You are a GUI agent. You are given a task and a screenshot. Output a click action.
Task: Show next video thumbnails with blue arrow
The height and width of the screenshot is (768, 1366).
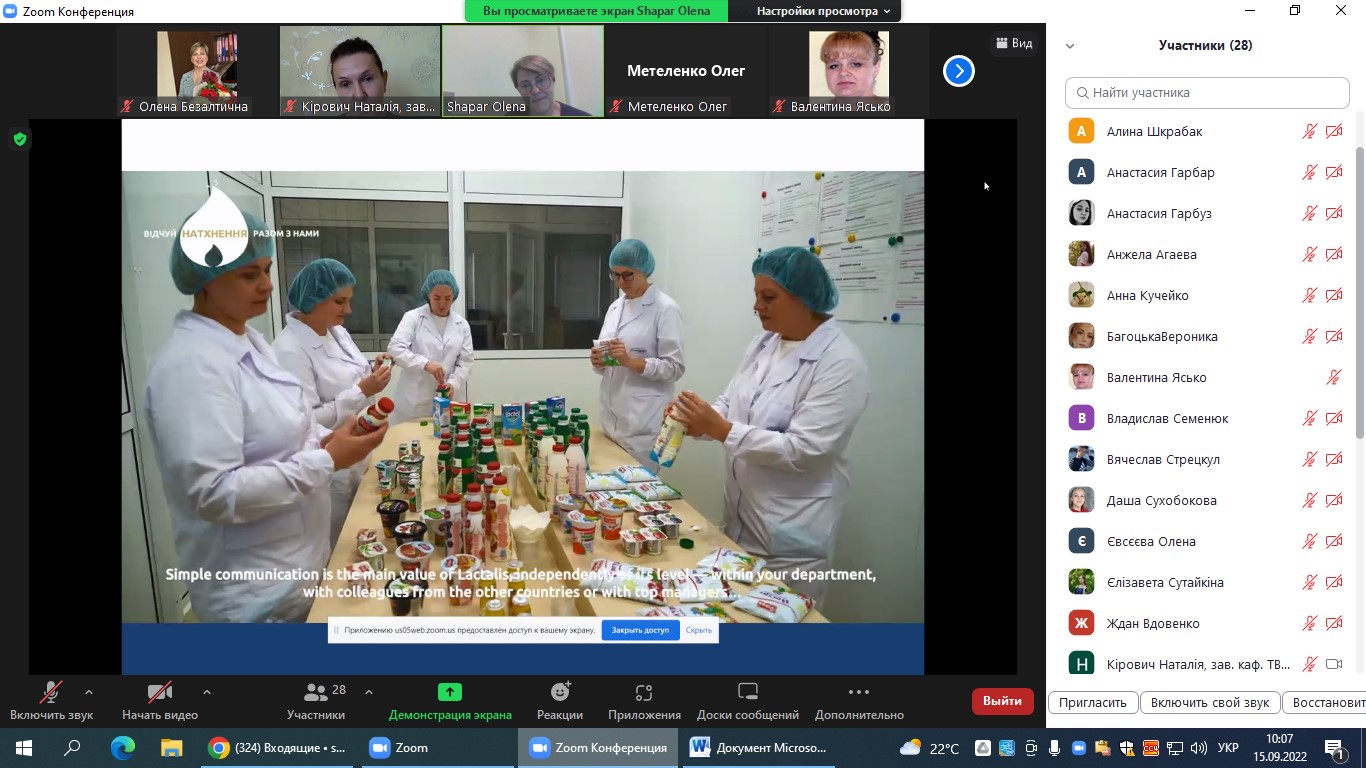959,71
